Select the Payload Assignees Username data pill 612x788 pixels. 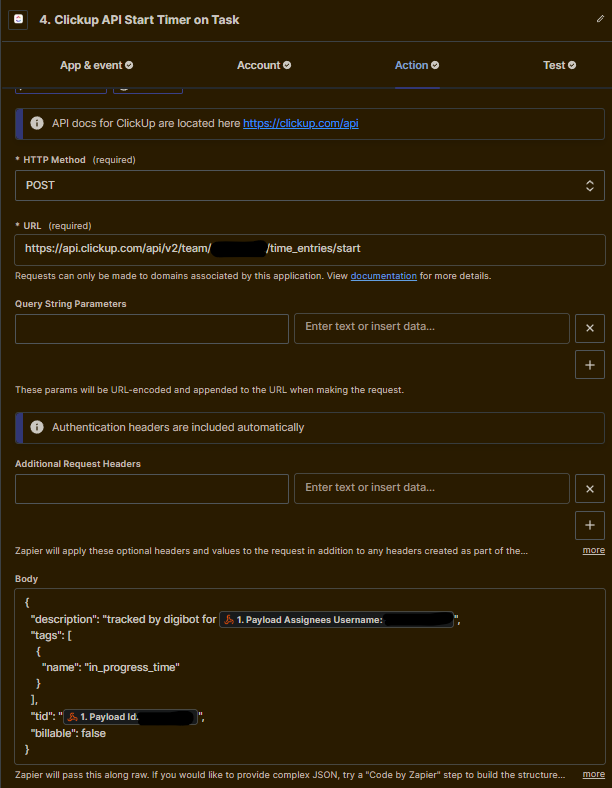click(x=336, y=620)
